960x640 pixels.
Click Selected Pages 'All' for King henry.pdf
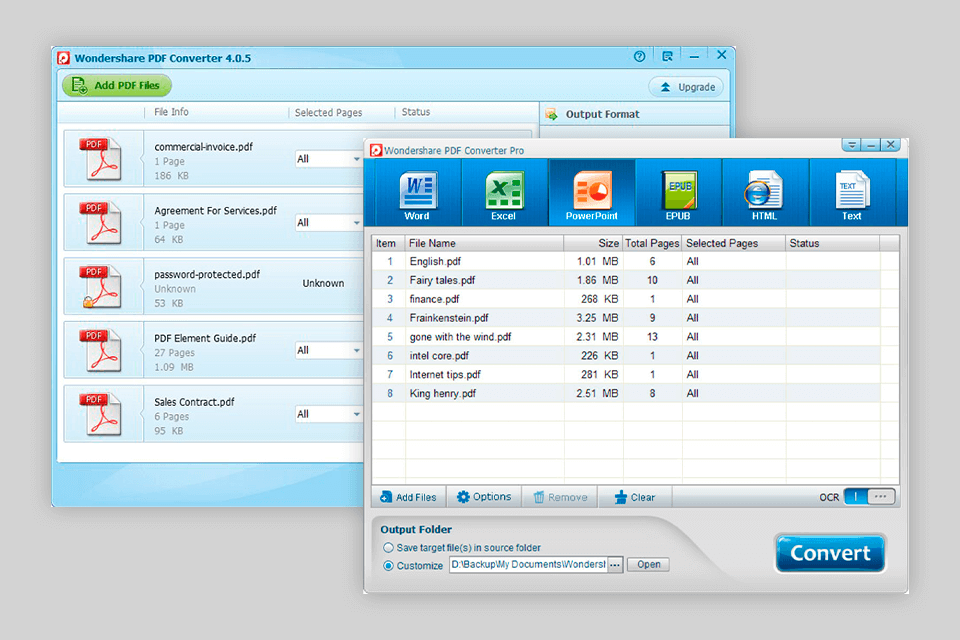point(692,394)
